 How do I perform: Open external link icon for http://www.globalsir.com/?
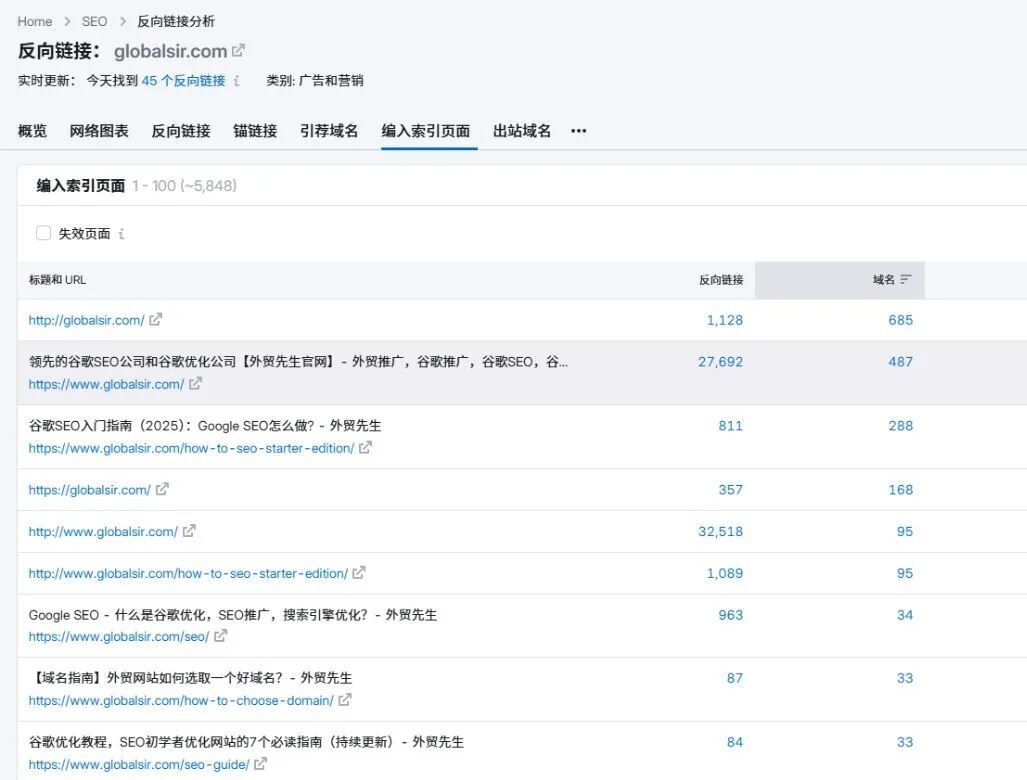(189, 531)
